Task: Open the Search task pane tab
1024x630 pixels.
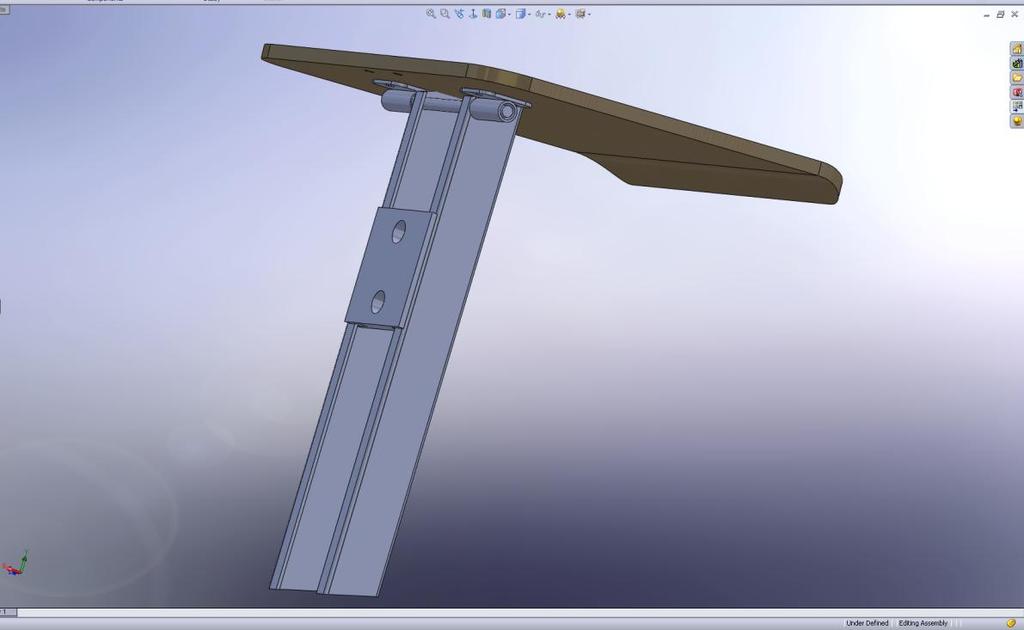Action: tap(1017, 92)
